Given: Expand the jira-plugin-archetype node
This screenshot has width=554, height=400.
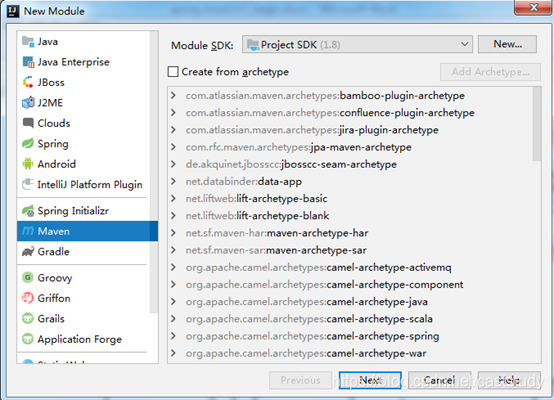Looking at the screenshot, I should pyautogui.click(x=173, y=130).
